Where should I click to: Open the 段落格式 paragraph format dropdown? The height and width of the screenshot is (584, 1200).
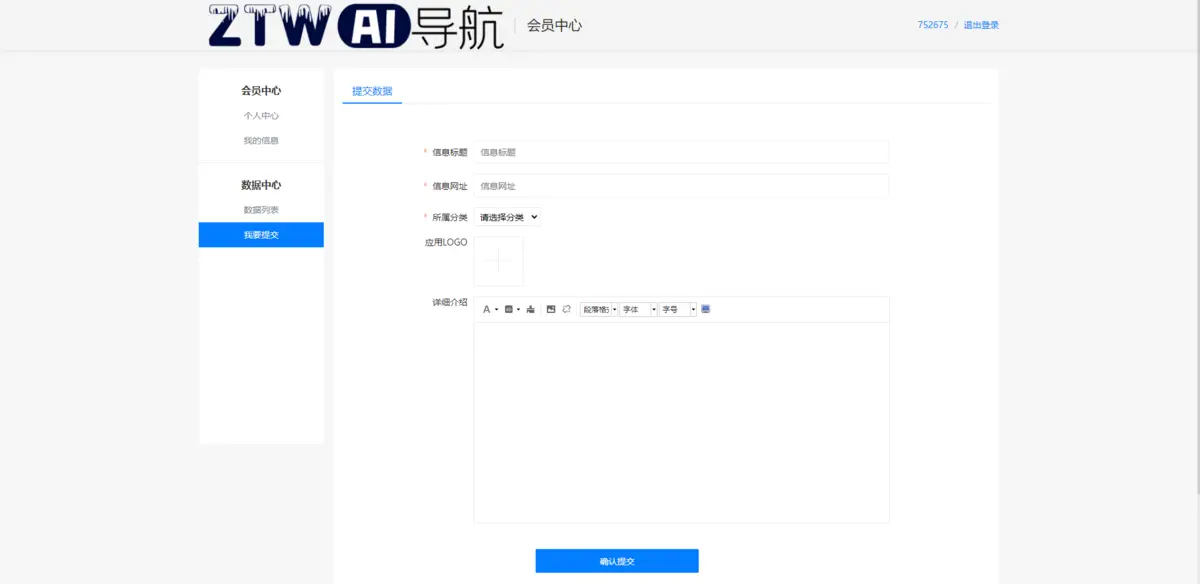pos(595,309)
